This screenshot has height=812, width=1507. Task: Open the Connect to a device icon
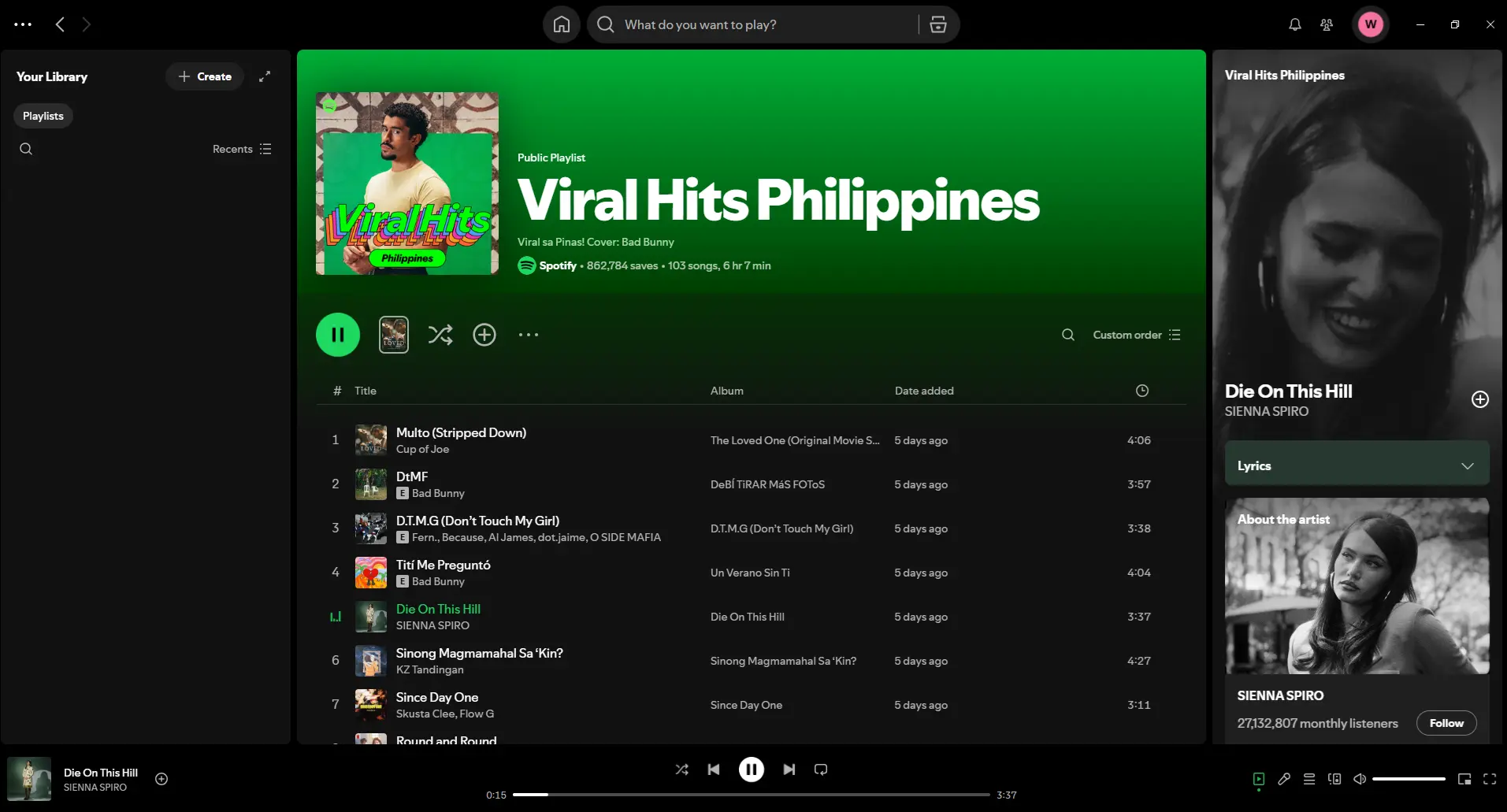[1334, 779]
